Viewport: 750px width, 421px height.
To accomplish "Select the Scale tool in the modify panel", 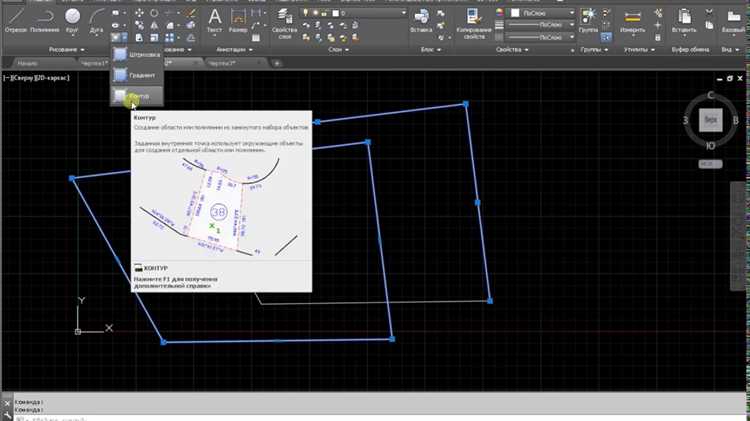I will [x=154, y=38].
